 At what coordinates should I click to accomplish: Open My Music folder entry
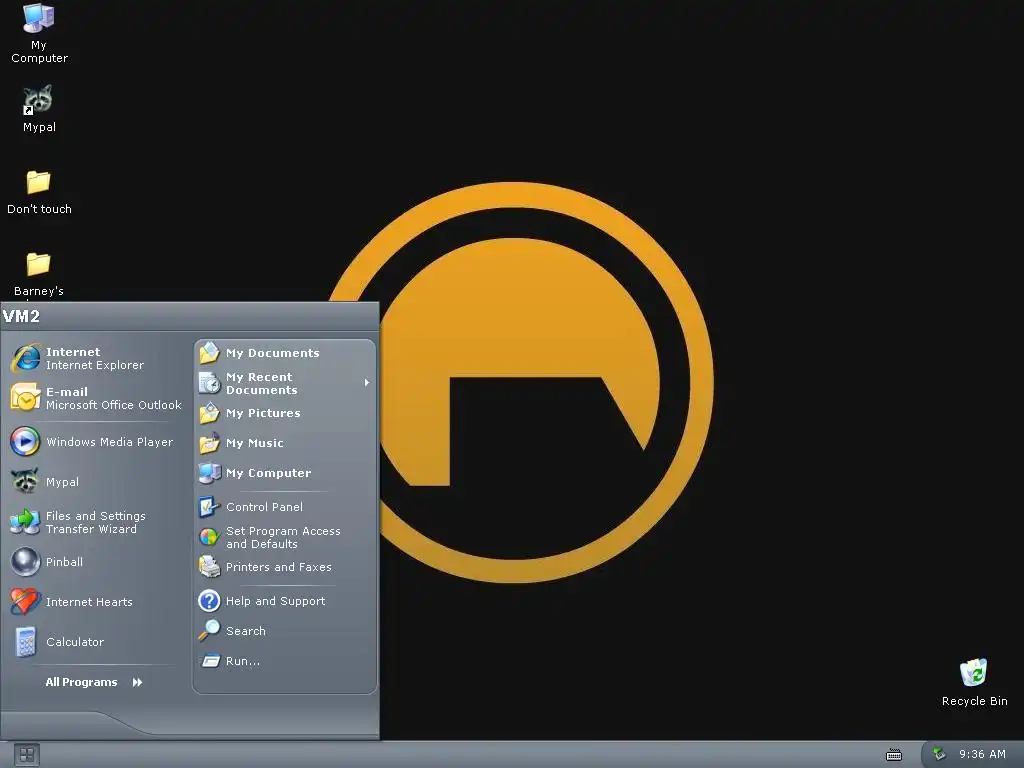285,443
